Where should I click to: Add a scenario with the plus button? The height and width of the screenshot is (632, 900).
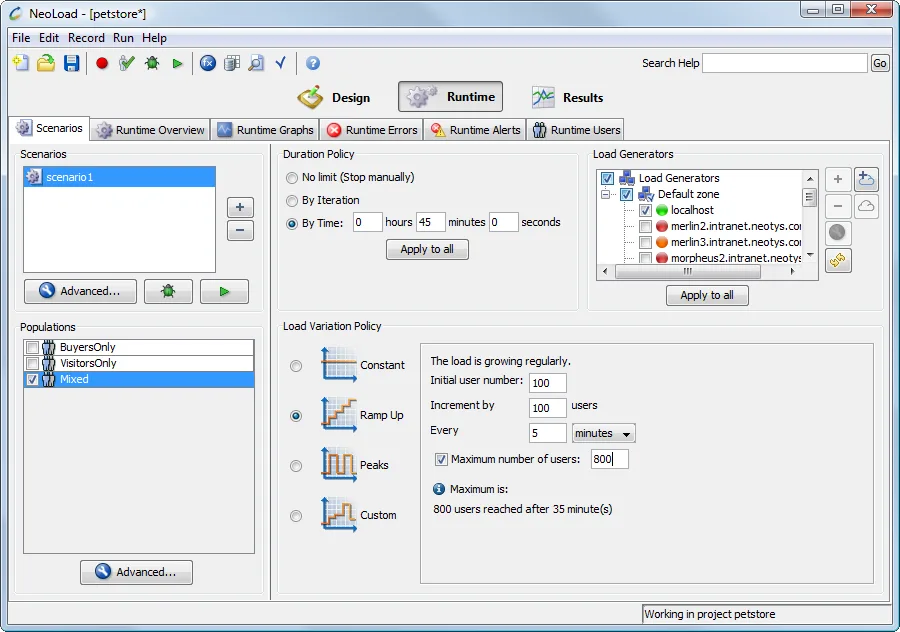coord(240,207)
